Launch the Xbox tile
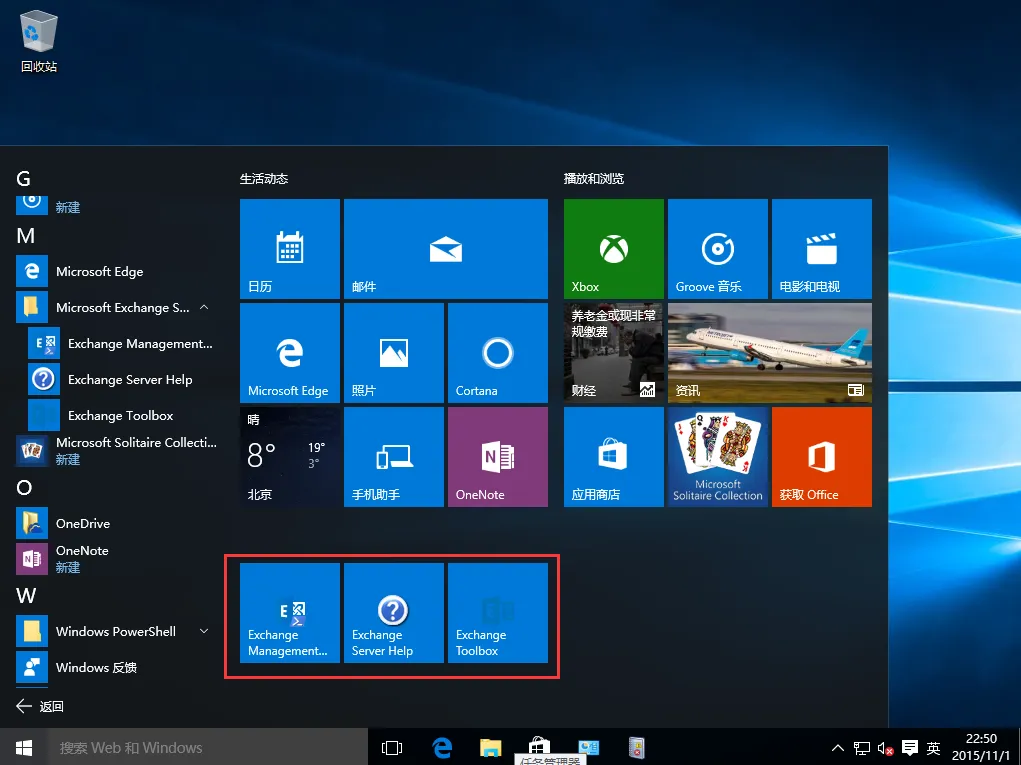Image resolution: width=1021 pixels, height=765 pixels. (613, 249)
